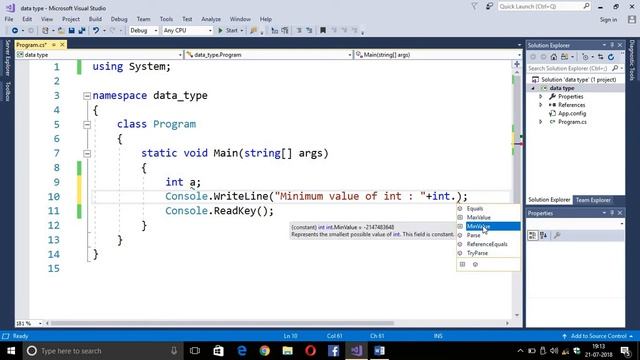Click the Undo arrow icon
The height and width of the screenshot is (360, 640).
[96, 31]
